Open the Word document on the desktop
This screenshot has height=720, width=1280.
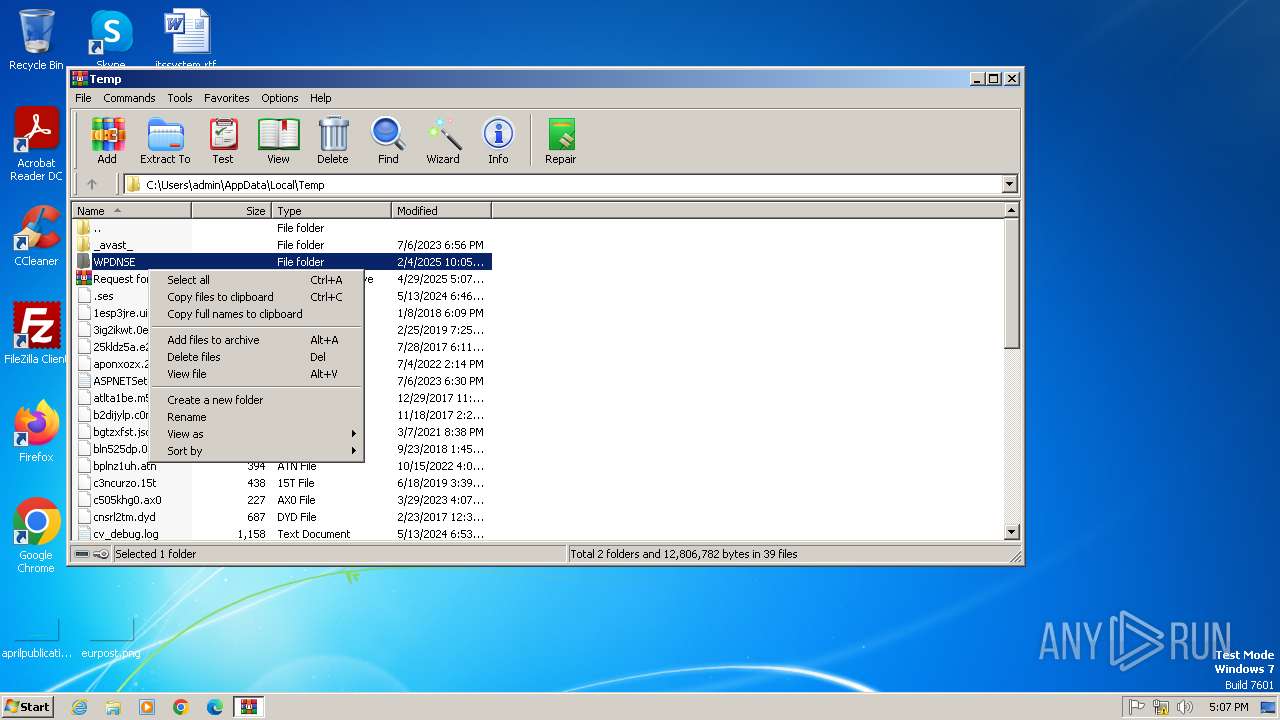pyautogui.click(x=186, y=40)
